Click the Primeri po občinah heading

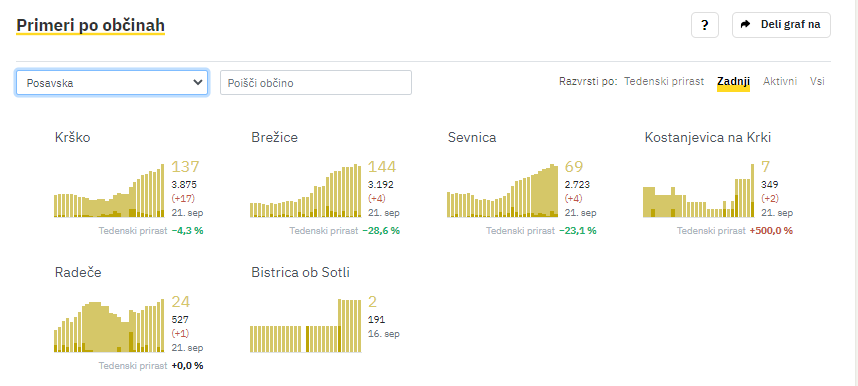90,25
